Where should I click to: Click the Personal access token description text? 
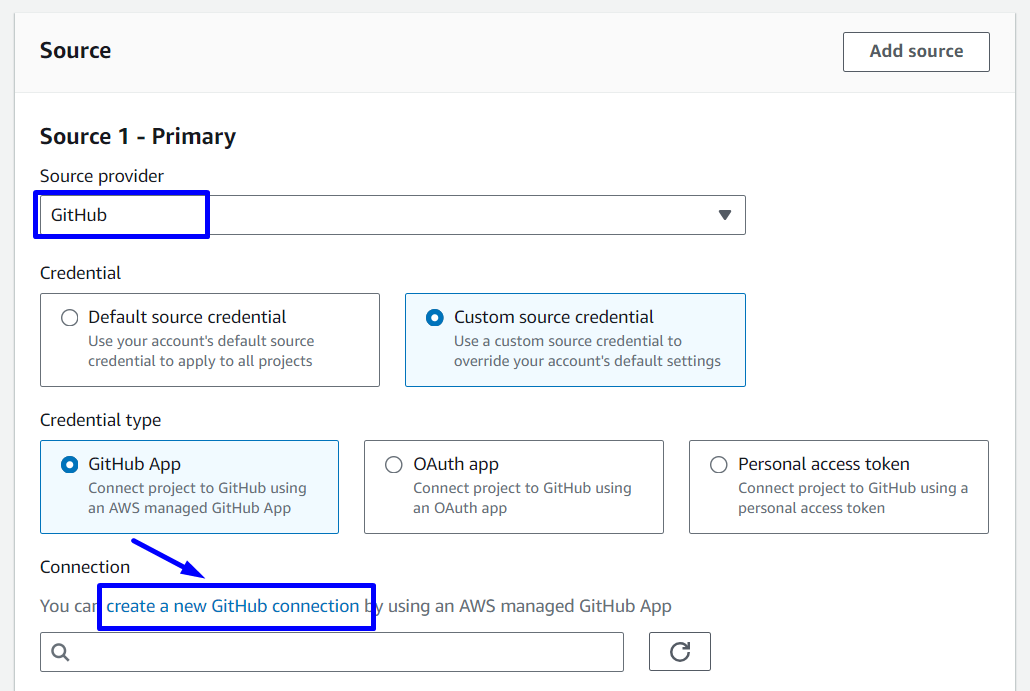point(853,498)
